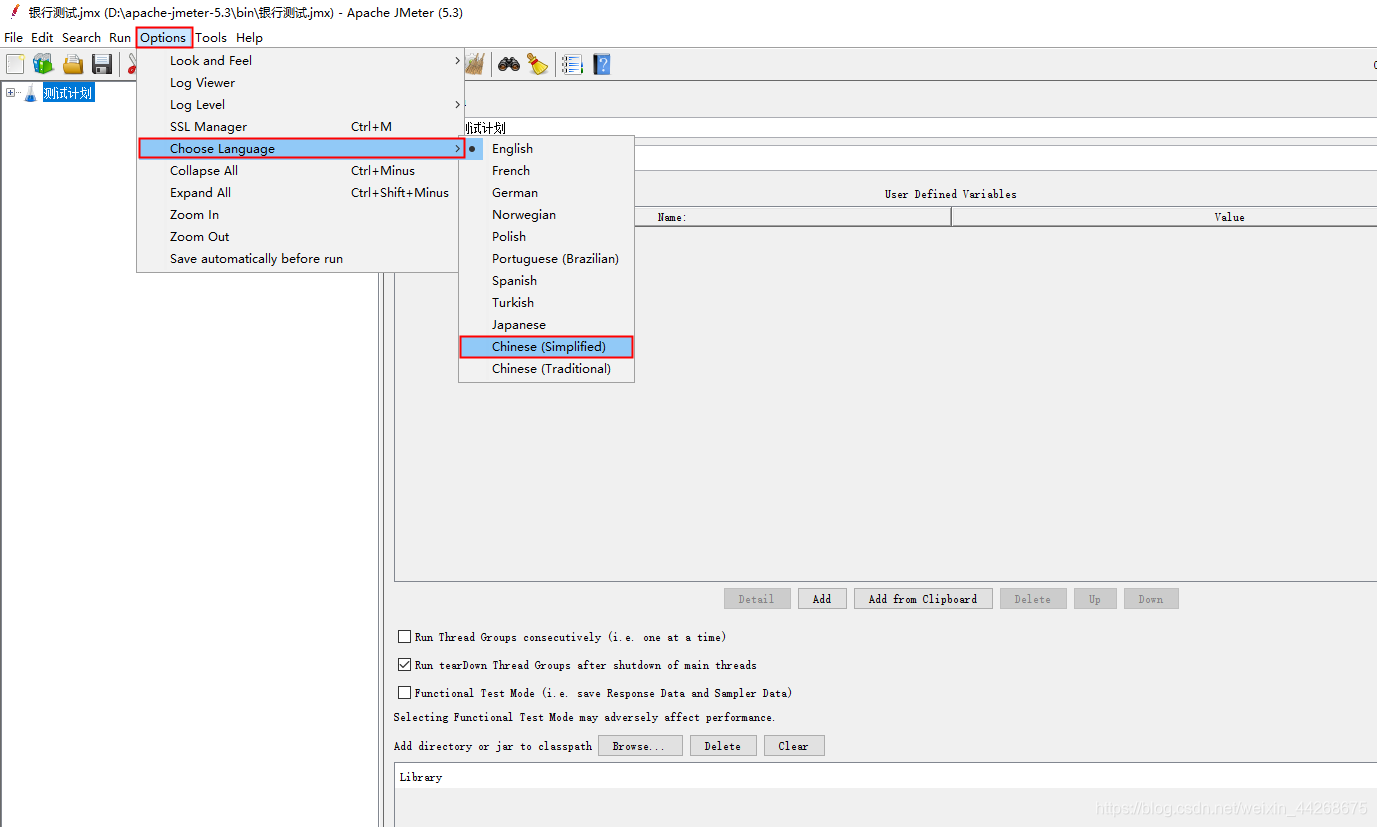The width and height of the screenshot is (1377, 827).
Task: Click the Library list header
Action: (x=886, y=777)
